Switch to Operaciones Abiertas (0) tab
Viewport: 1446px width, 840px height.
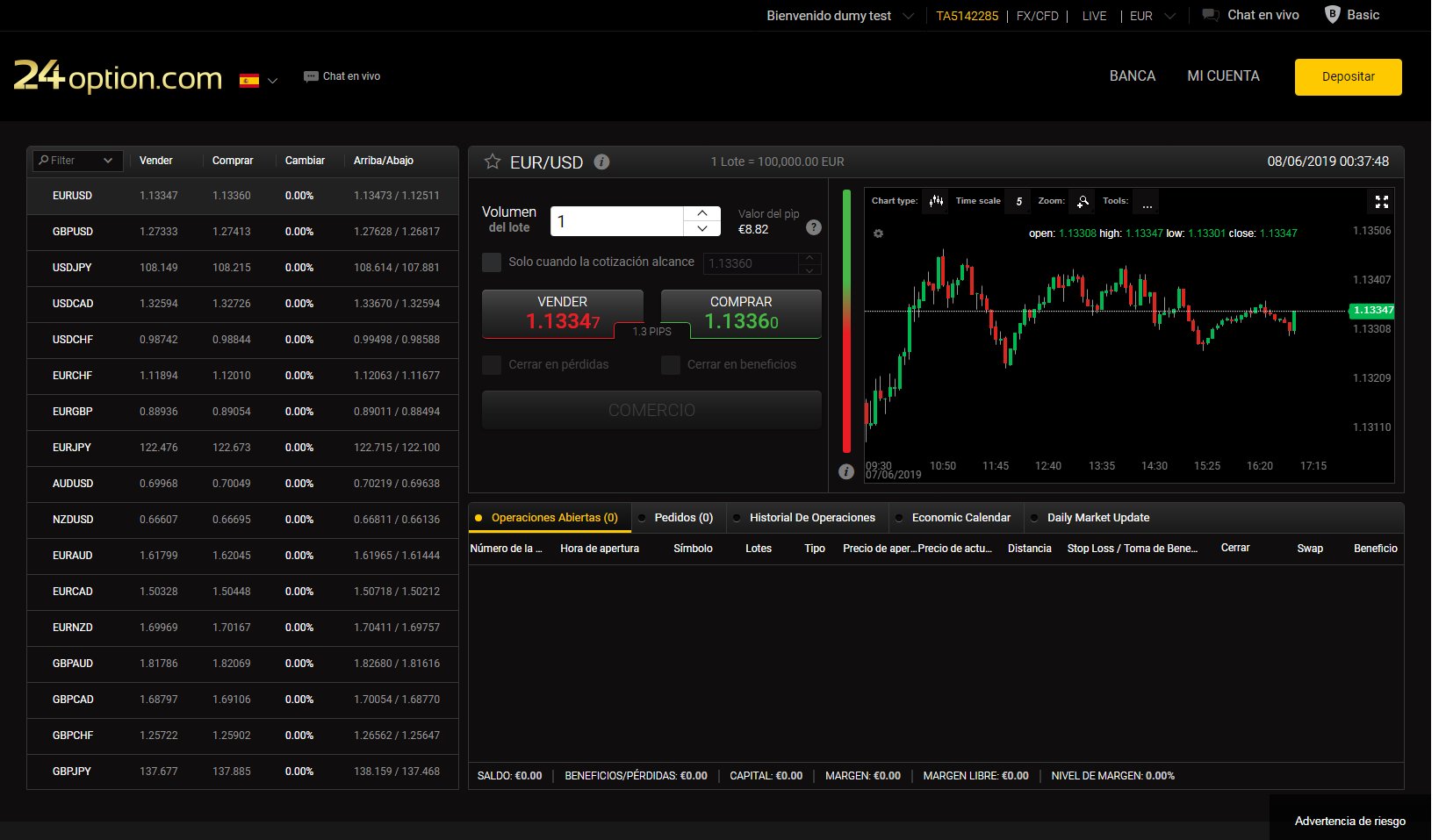(x=550, y=518)
